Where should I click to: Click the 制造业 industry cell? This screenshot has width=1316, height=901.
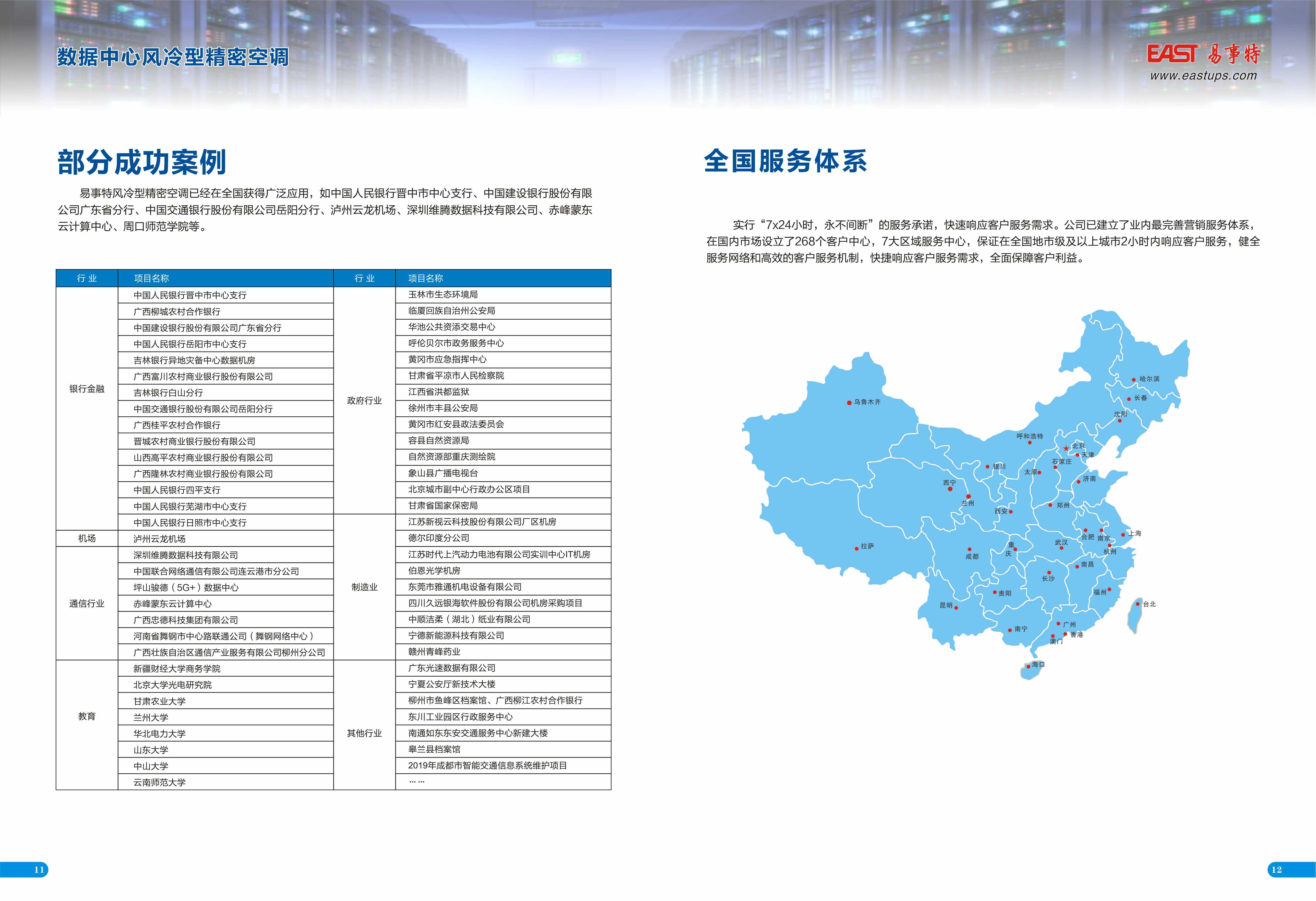point(365,587)
